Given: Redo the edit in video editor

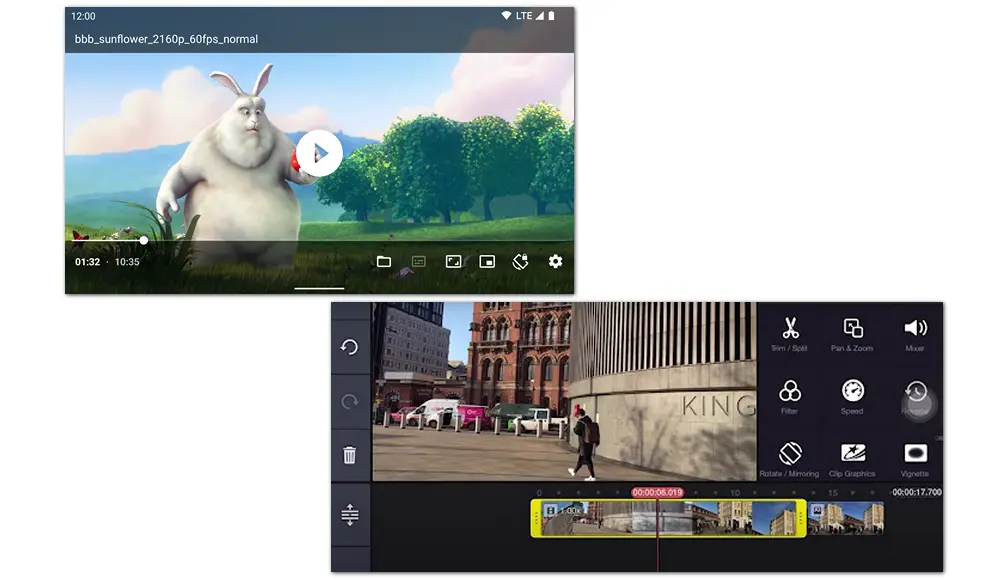Looking at the screenshot, I should (349, 402).
